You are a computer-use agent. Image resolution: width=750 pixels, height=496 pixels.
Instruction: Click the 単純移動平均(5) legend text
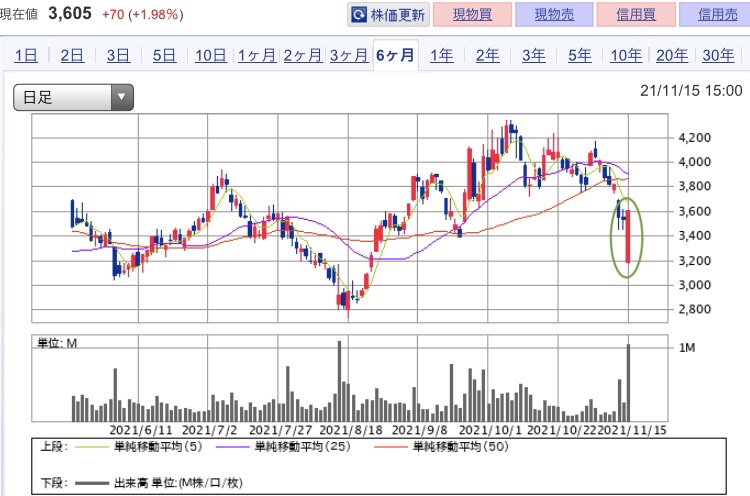click(158, 446)
